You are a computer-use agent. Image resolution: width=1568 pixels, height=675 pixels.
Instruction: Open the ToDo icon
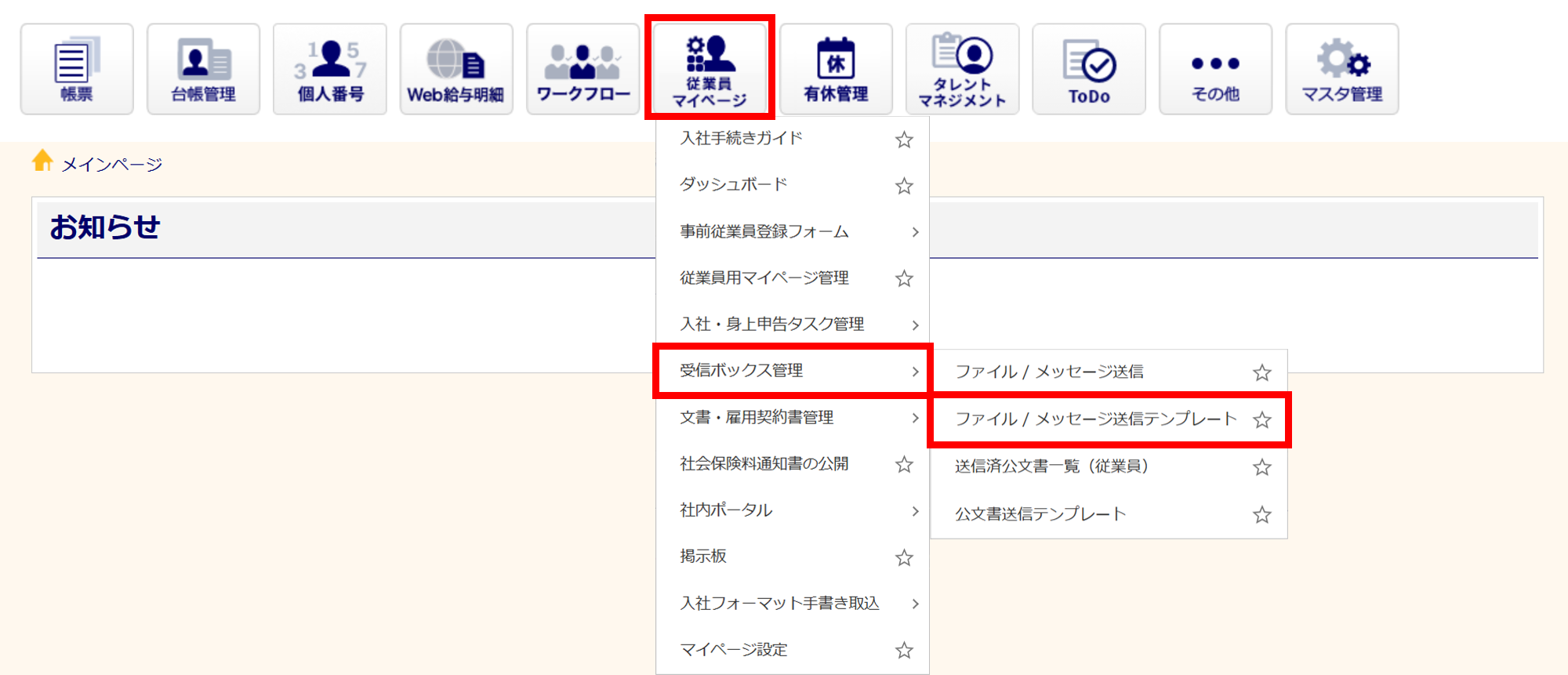[1089, 69]
